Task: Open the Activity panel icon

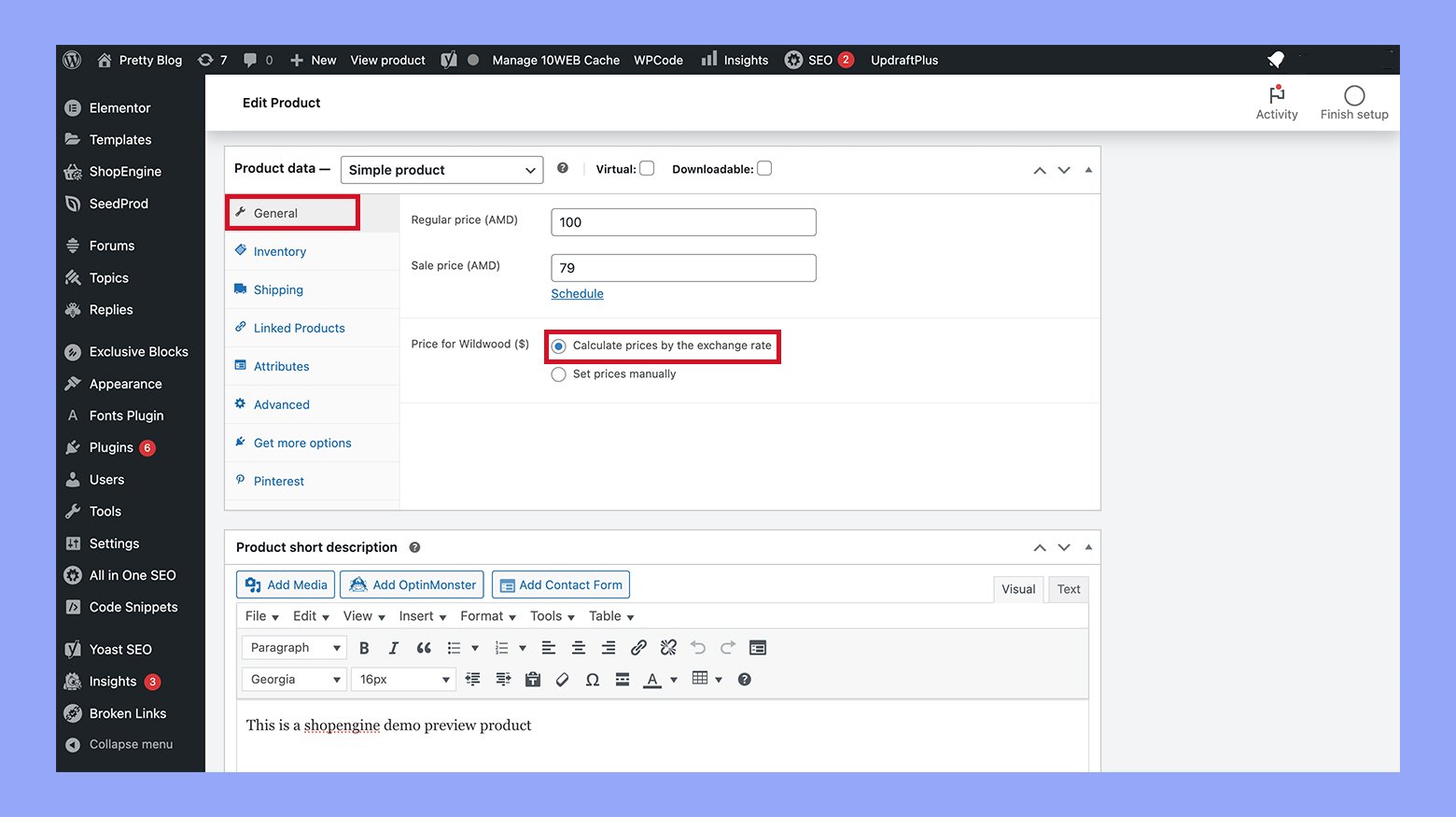Action: coord(1276,96)
